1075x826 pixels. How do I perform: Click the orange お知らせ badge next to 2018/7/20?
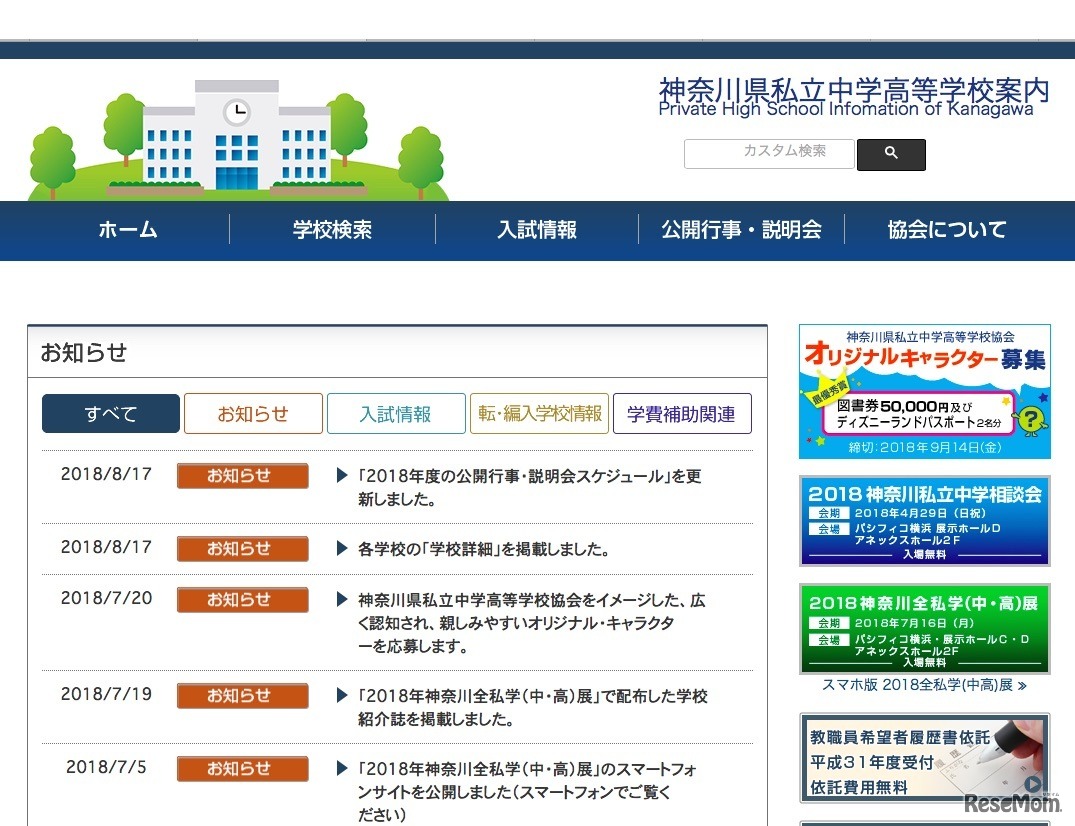(242, 600)
